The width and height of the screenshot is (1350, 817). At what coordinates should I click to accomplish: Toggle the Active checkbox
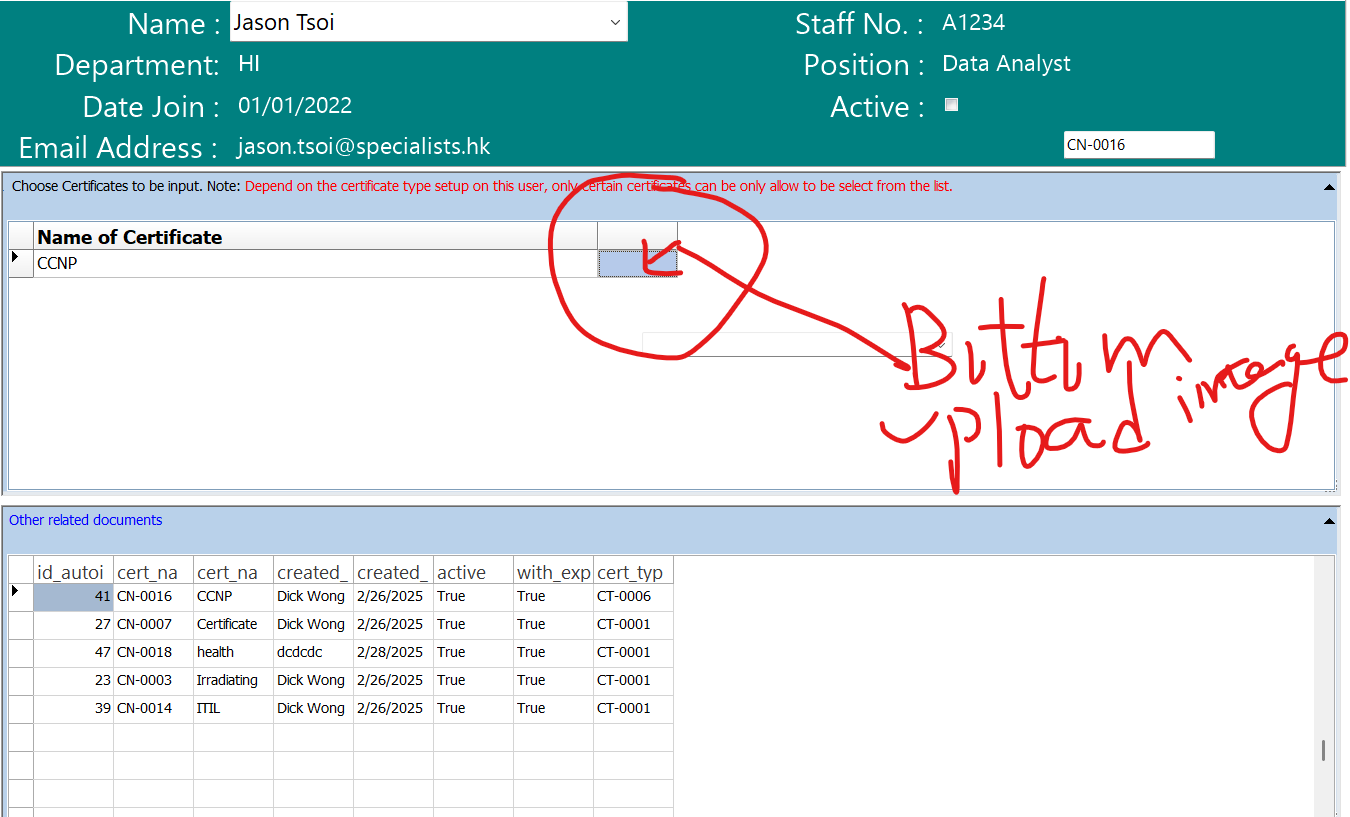951,105
